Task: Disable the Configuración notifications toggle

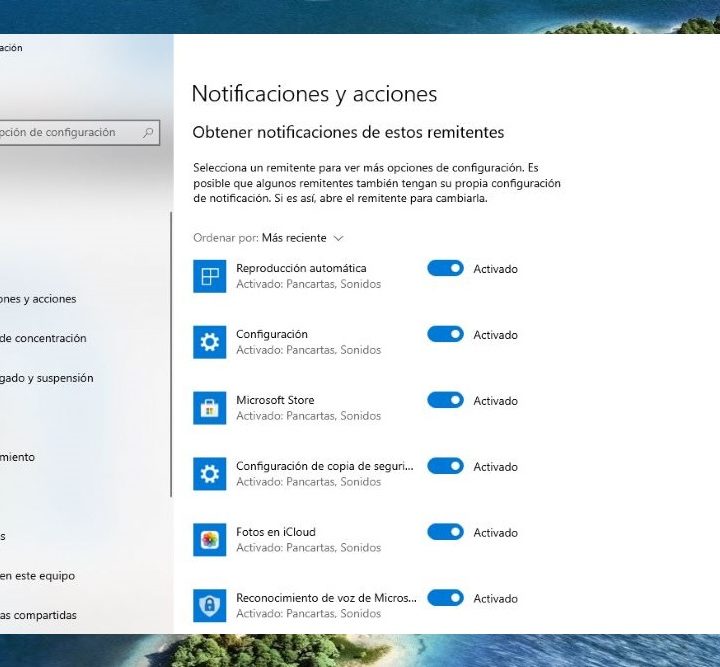Action: [445, 334]
